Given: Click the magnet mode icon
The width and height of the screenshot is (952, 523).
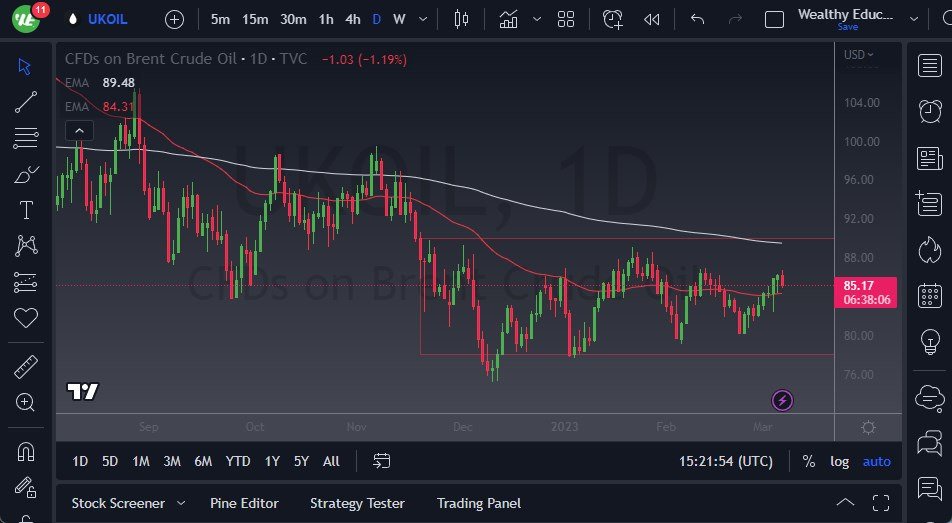Looking at the screenshot, I should (x=26, y=452).
